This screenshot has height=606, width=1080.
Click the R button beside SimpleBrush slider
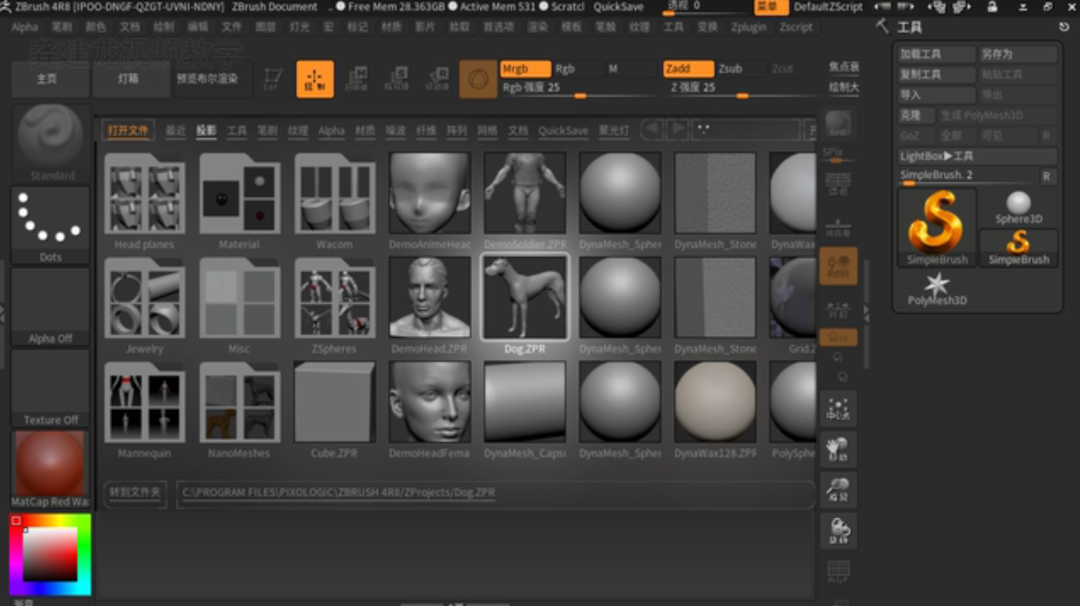[1046, 176]
